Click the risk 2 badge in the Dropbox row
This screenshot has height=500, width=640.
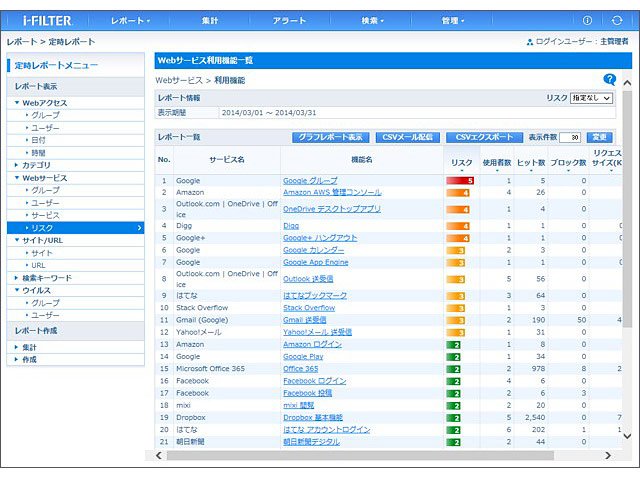pyautogui.click(x=453, y=418)
